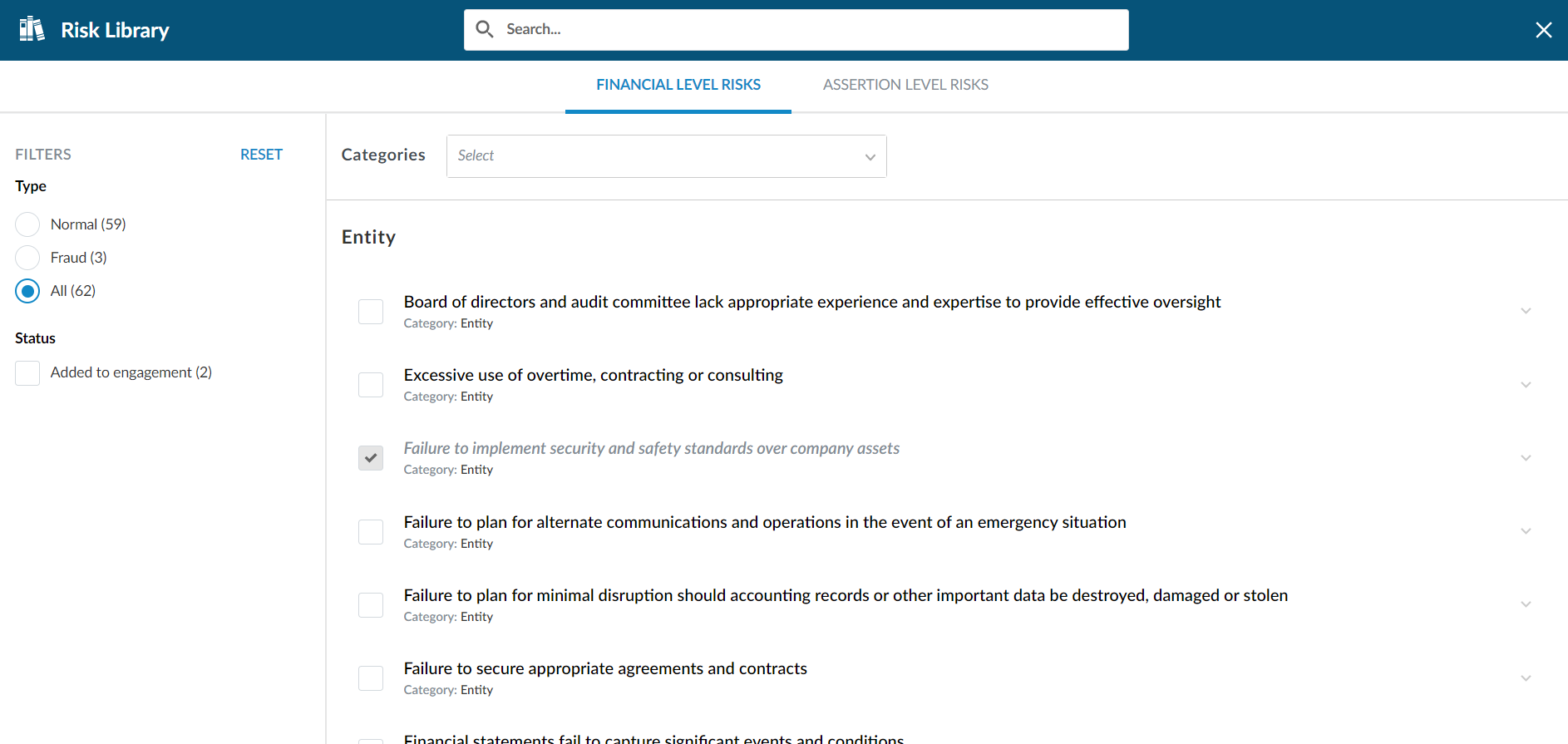Viewport: 1568px width, 744px height.
Task: Click into the Search field
Action: click(806, 30)
